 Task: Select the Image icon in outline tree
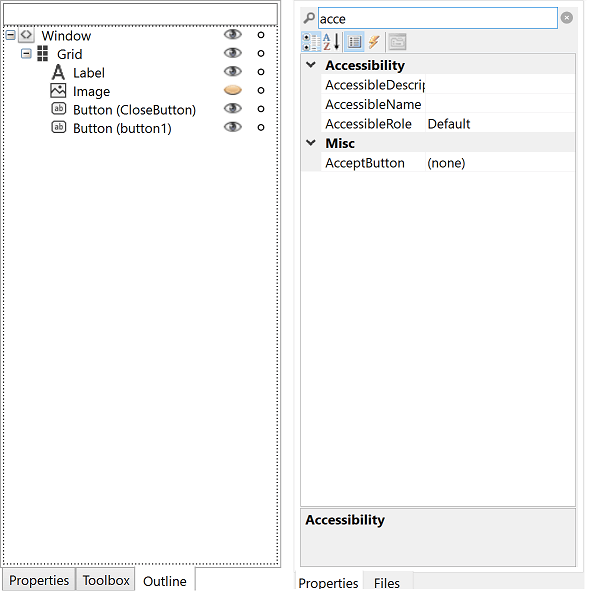point(58,91)
